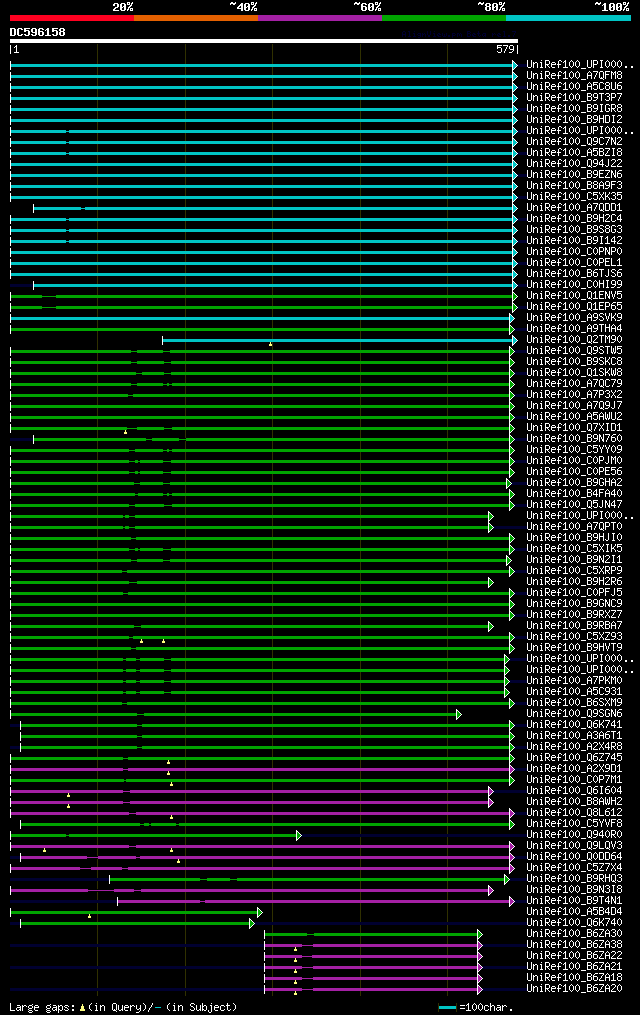Viewport: 640px width, 1015px height.
Task: Click the cyan ~100% identity legend segment
Action: pos(568,18)
